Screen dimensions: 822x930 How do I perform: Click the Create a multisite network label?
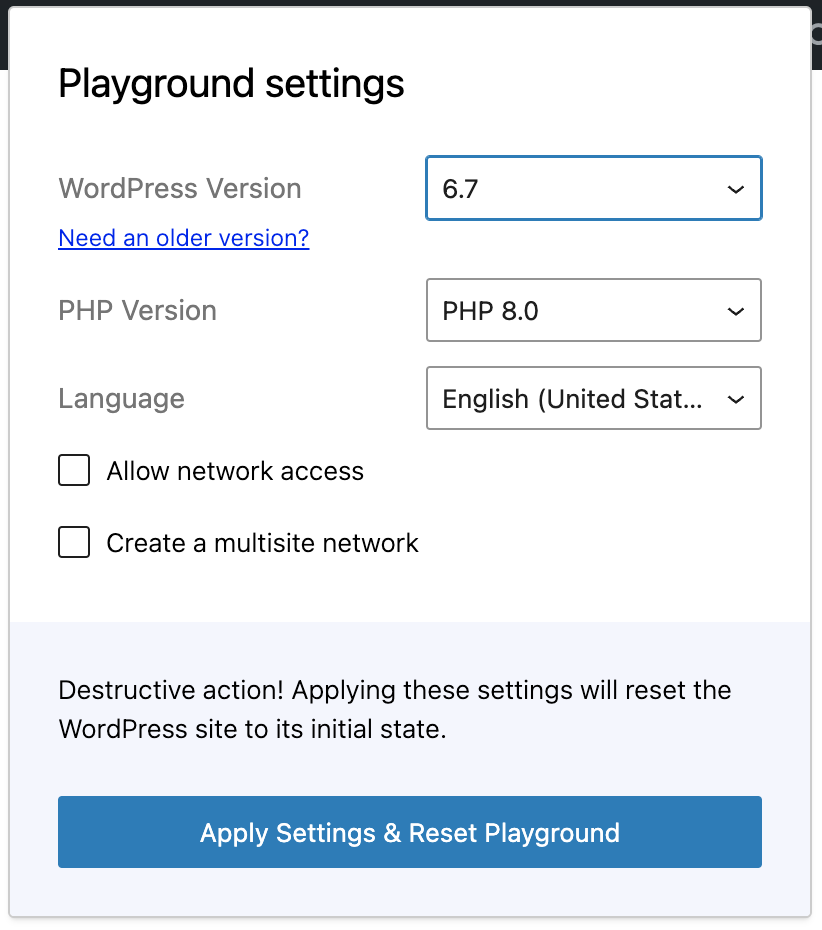click(x=262, y=543)
